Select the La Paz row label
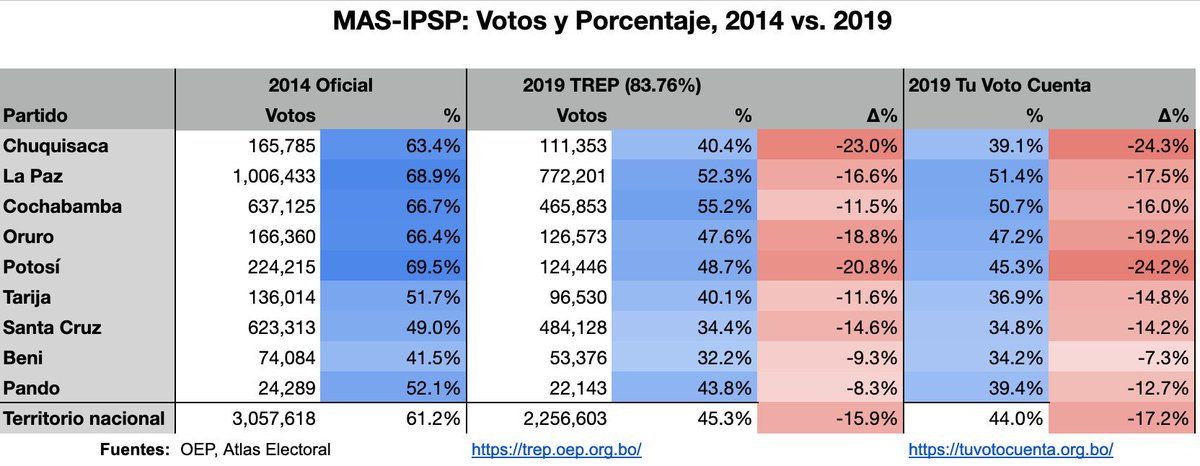The width and height of the screenshot is (1200, 466). pos(31,176)
